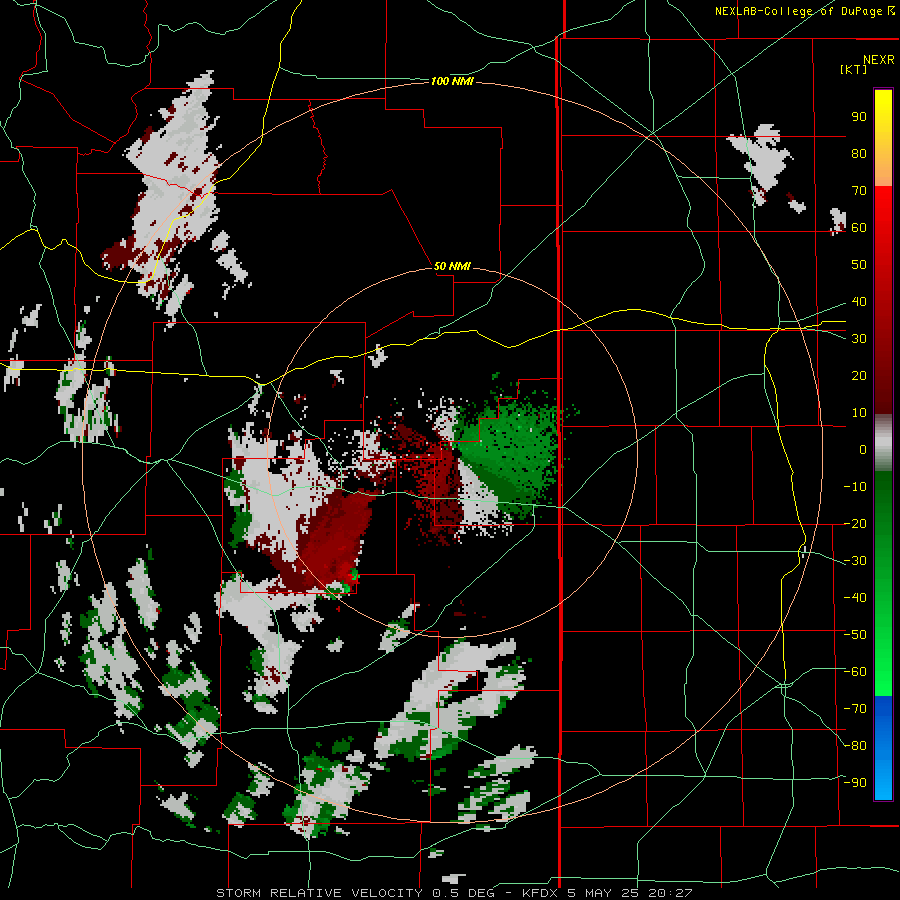Image resolution: width=900 pixels, height=900 pixels.
Task: Click the gray zero-velocity segment of color bar
Action: 883,443
